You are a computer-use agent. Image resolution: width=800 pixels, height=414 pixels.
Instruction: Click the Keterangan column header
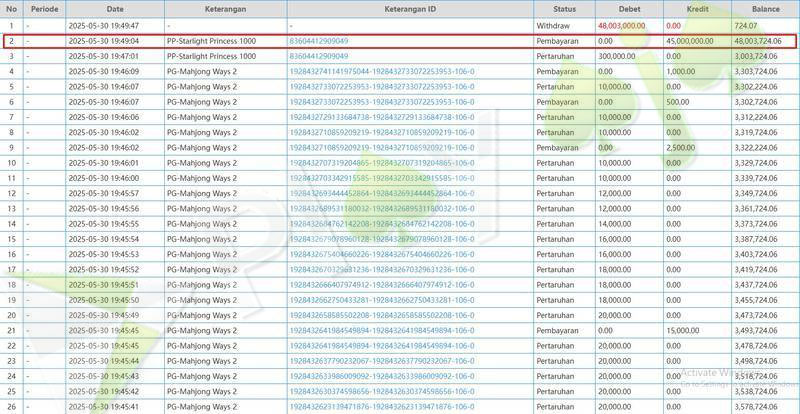point(224,8)
